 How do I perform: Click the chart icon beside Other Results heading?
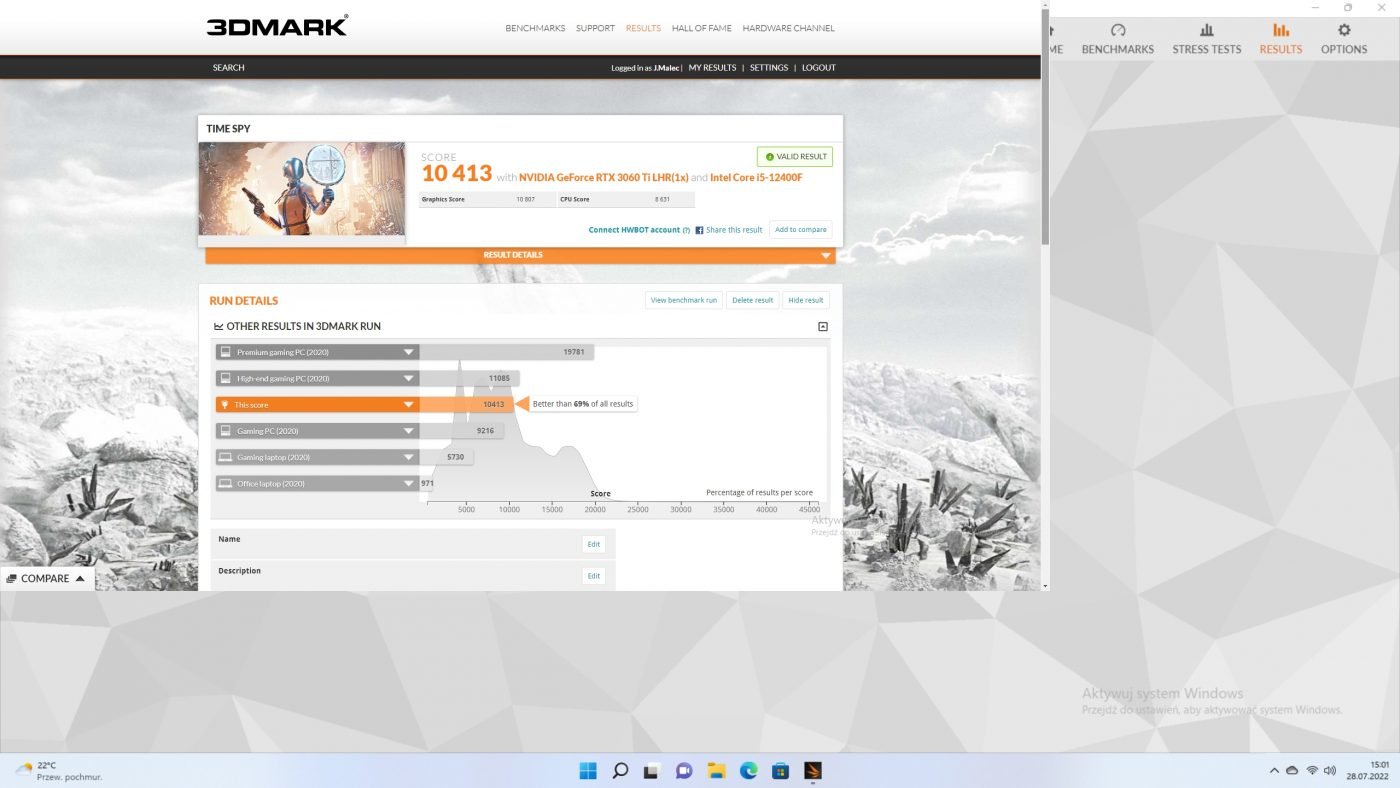219,327
